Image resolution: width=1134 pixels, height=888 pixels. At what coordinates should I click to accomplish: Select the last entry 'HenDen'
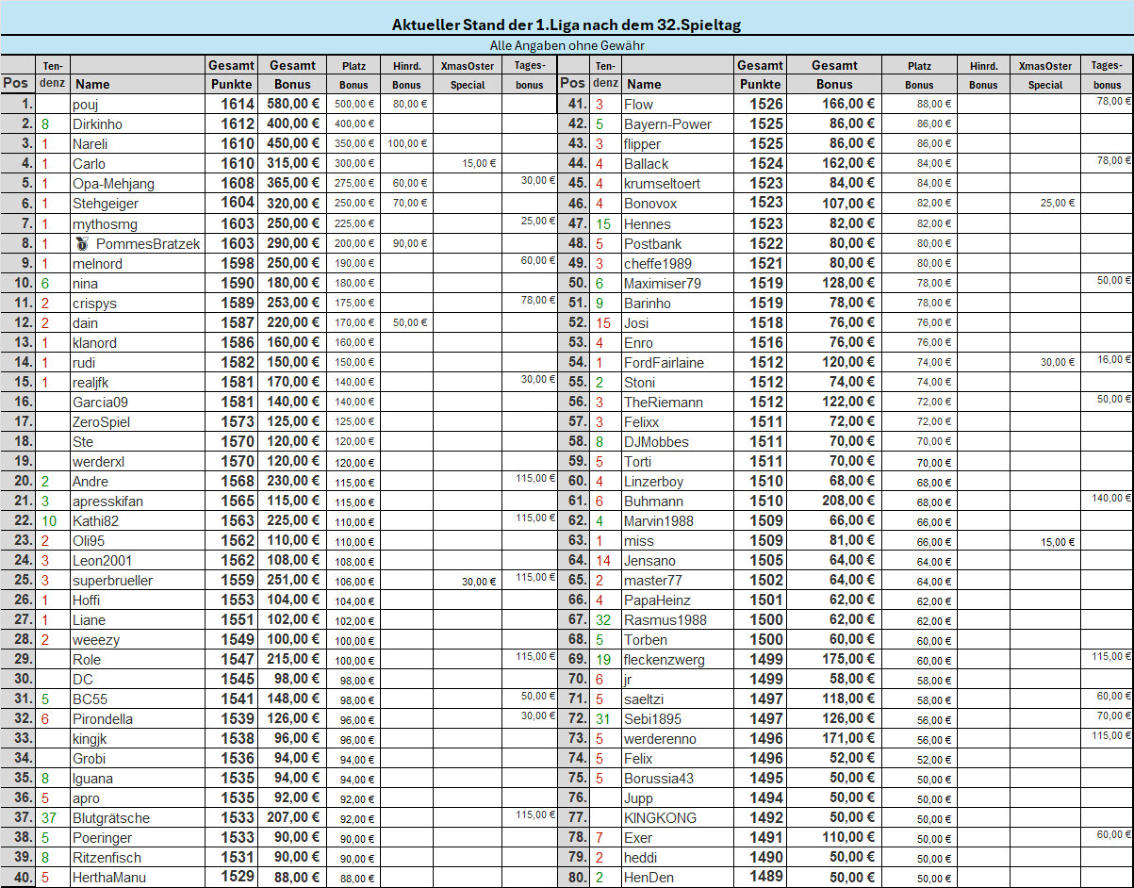click(x=648, y=878)
